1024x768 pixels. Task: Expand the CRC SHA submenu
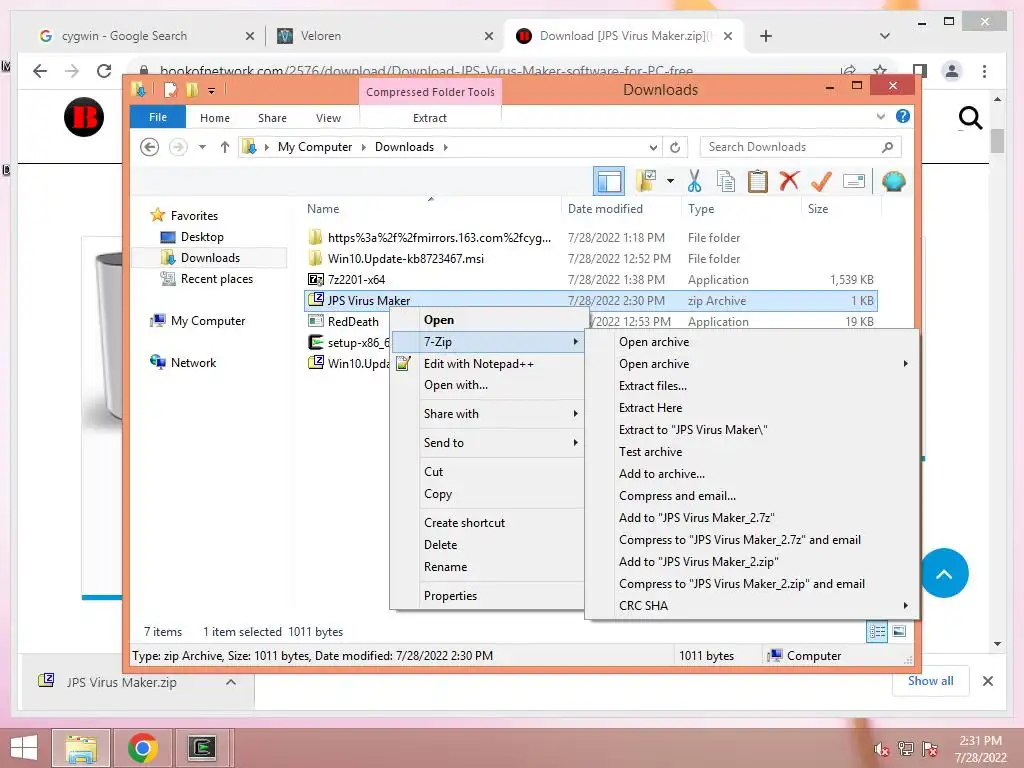coord(905,605)
